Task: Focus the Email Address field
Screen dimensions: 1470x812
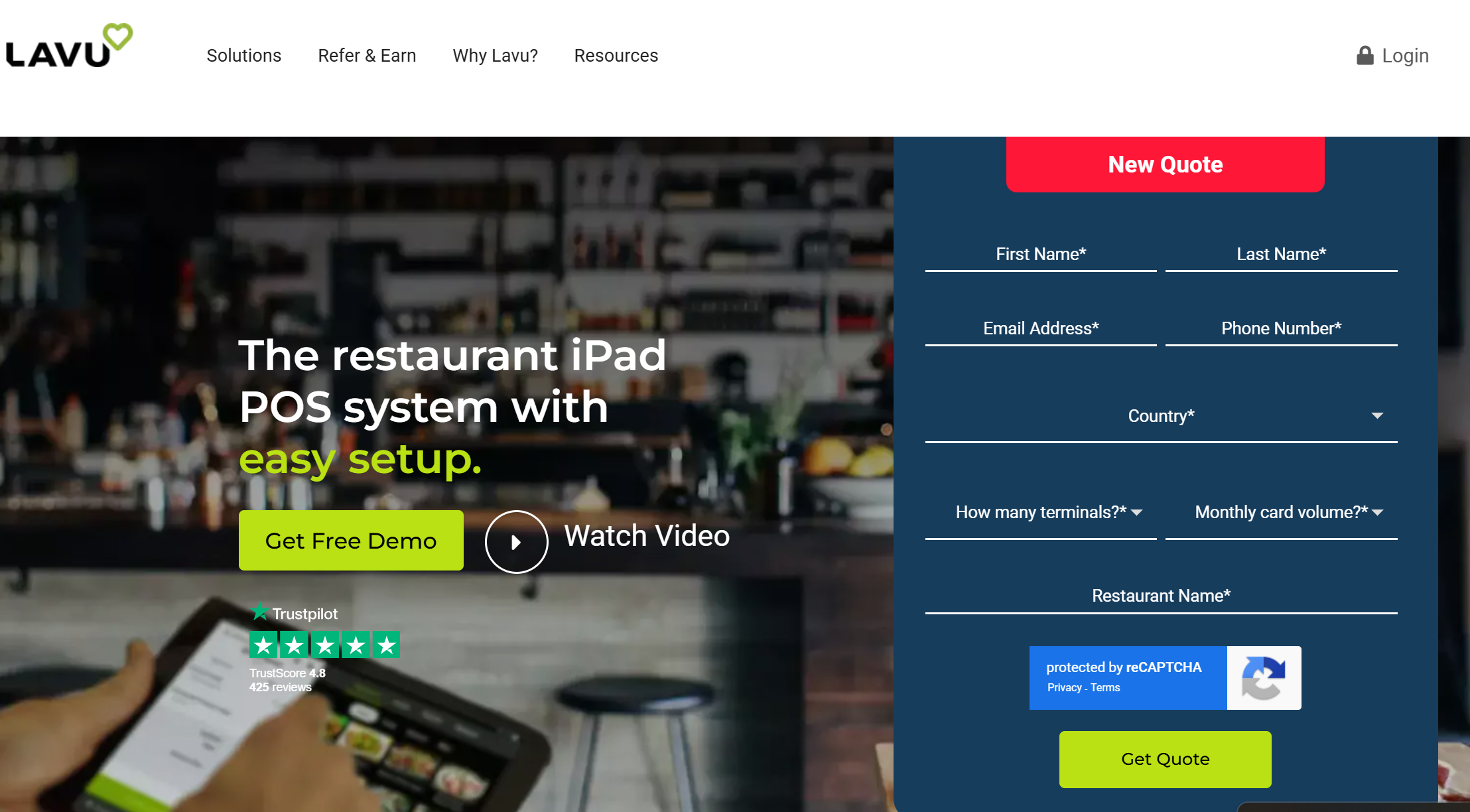Action: 1041,329
